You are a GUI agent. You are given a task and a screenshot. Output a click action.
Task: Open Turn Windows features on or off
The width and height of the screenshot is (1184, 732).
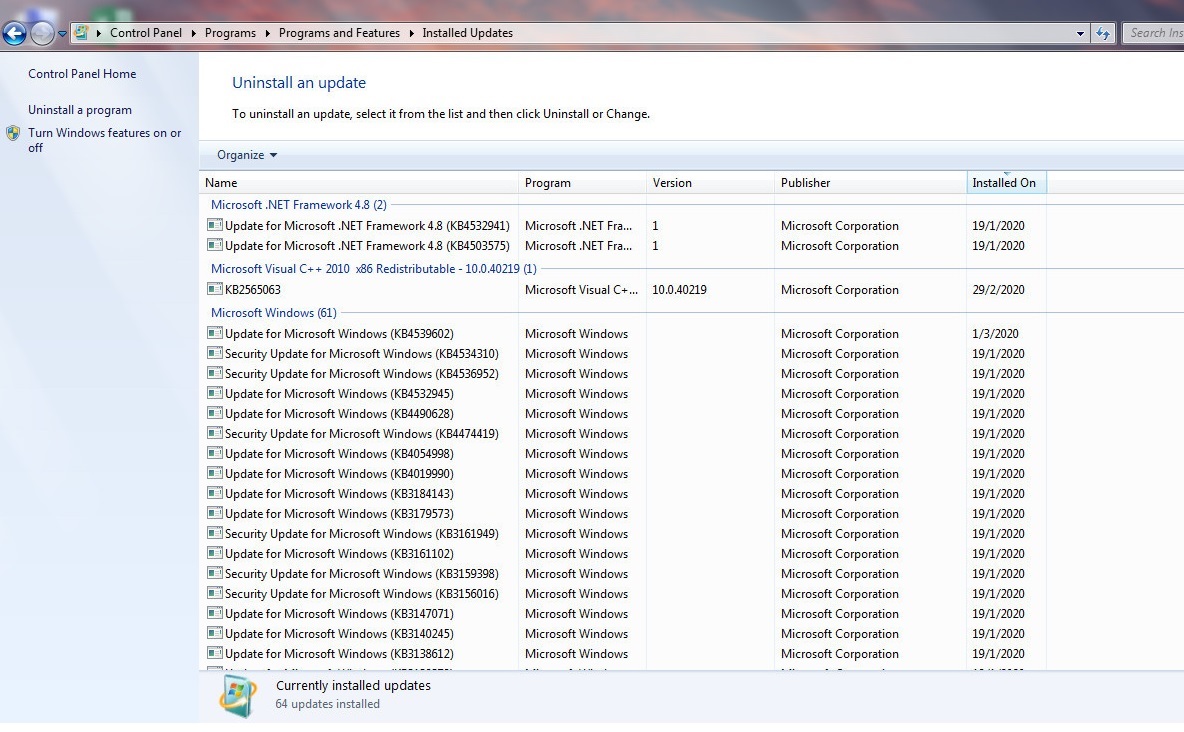coord(104,140)
